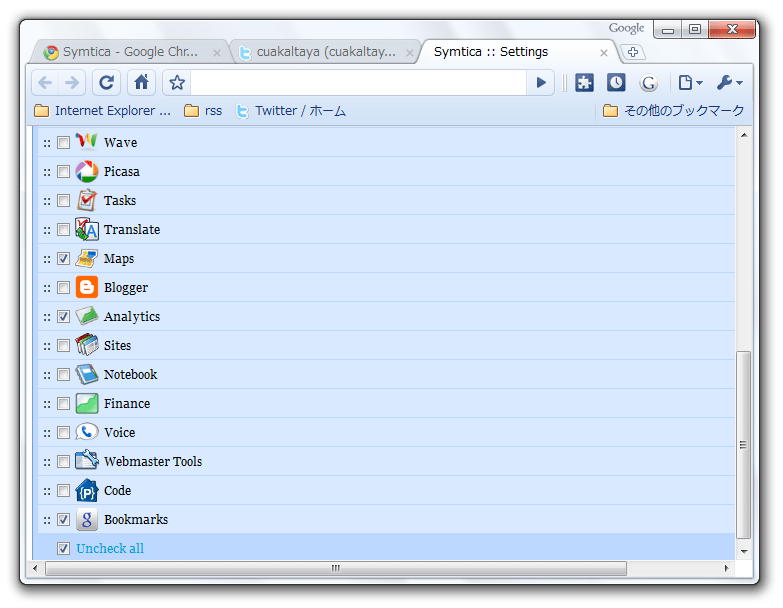Click the Translate icon

coord(86,229)
